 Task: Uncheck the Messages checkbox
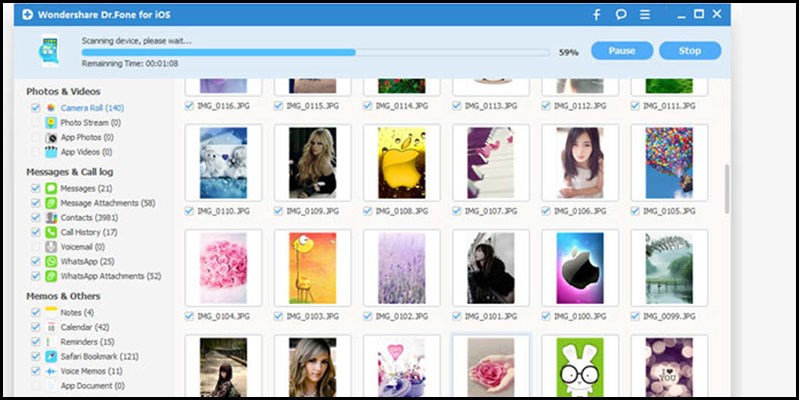point(35,188)
